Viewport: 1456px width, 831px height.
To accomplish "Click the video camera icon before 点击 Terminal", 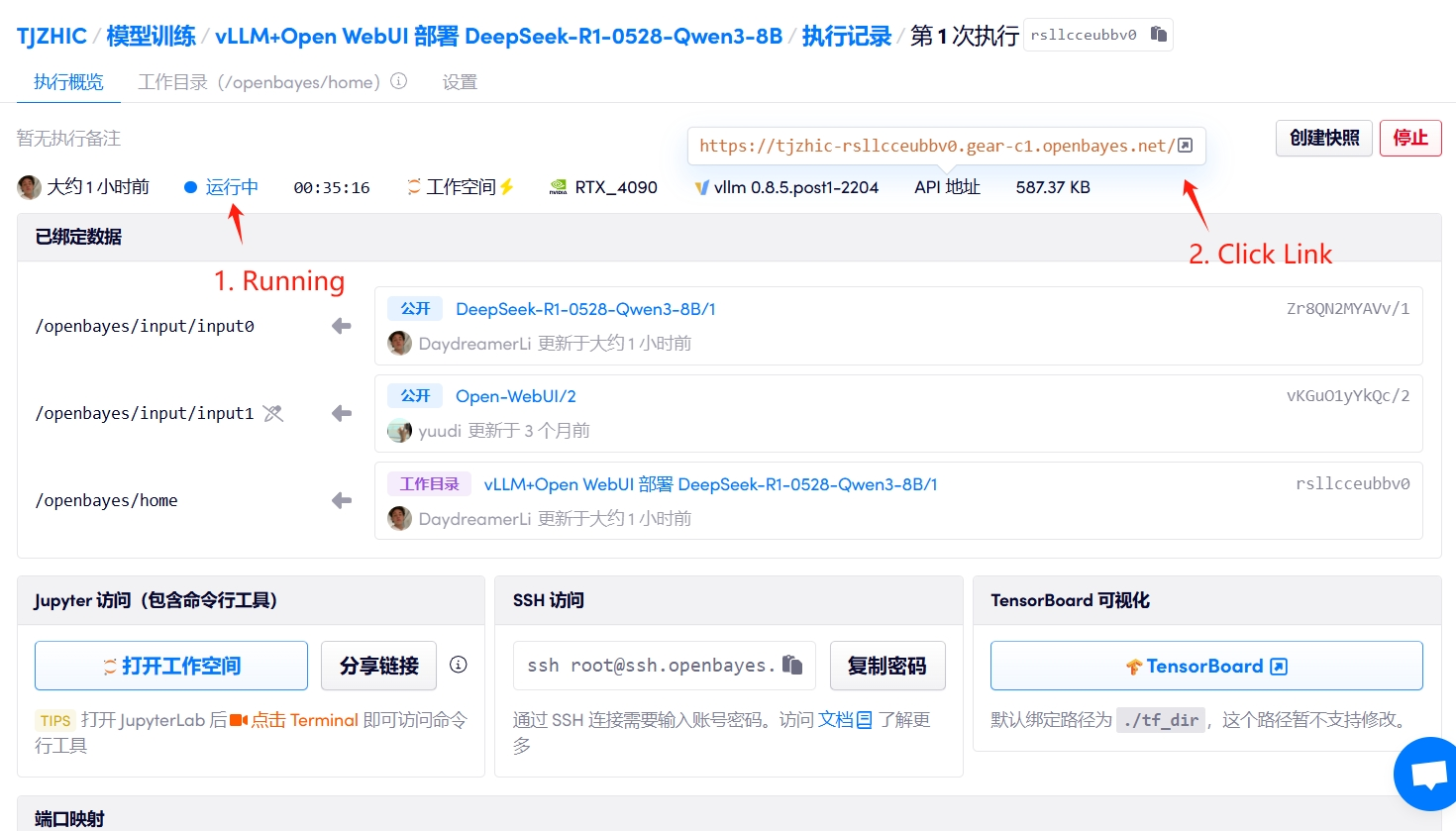I will (239, 720).
